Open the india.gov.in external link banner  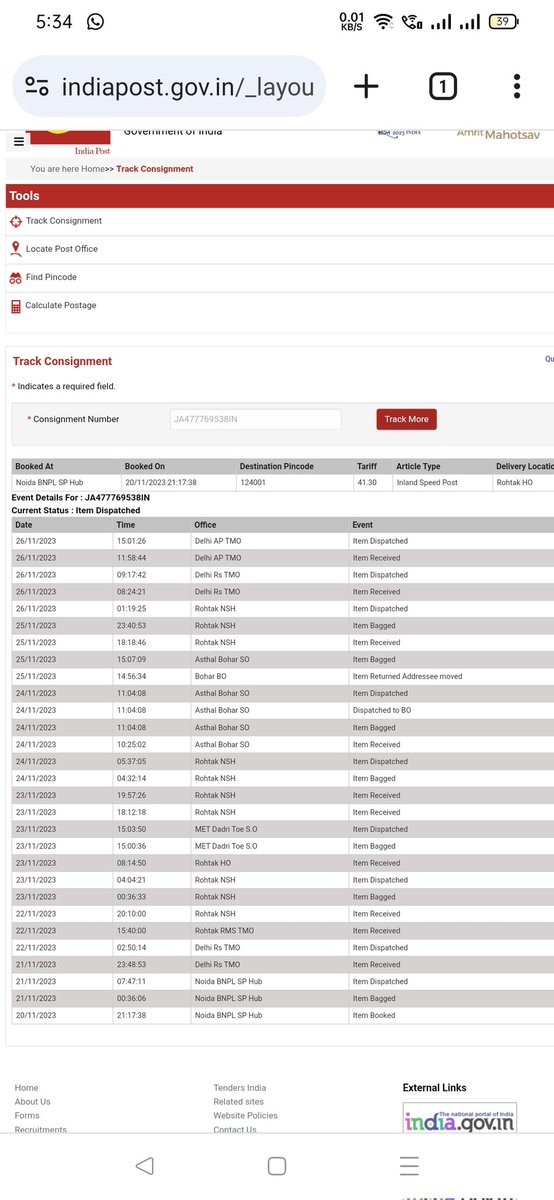[460, 1119]
